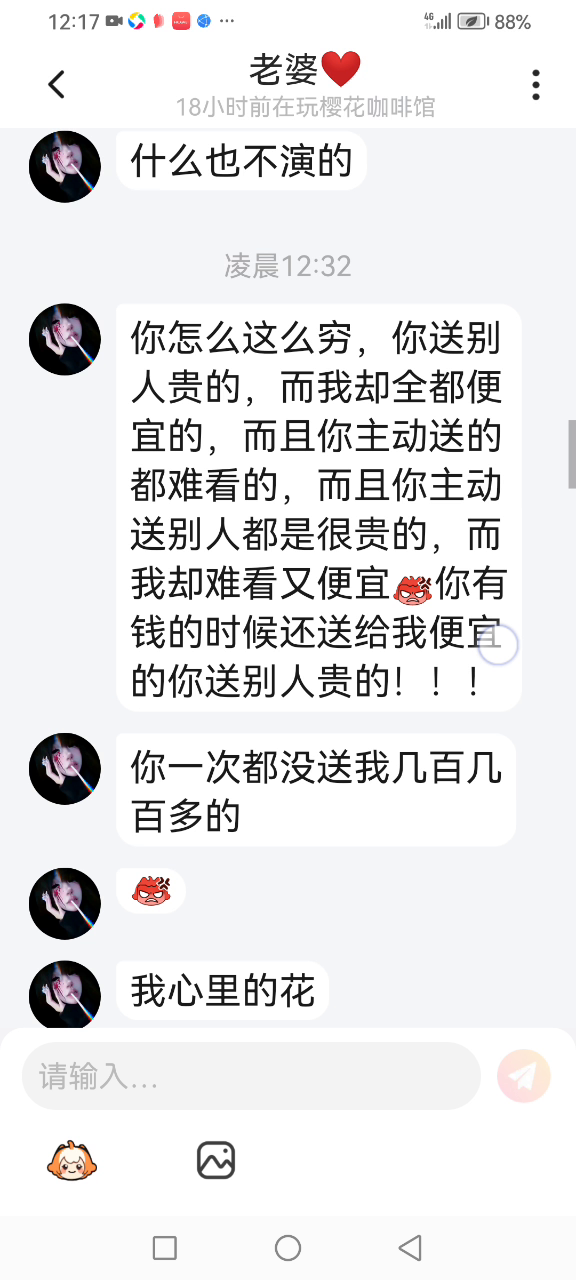Screen dimensions: 576x1280
Task: Tap the angry emoji sticker message bubble
Action: (151, 890)
